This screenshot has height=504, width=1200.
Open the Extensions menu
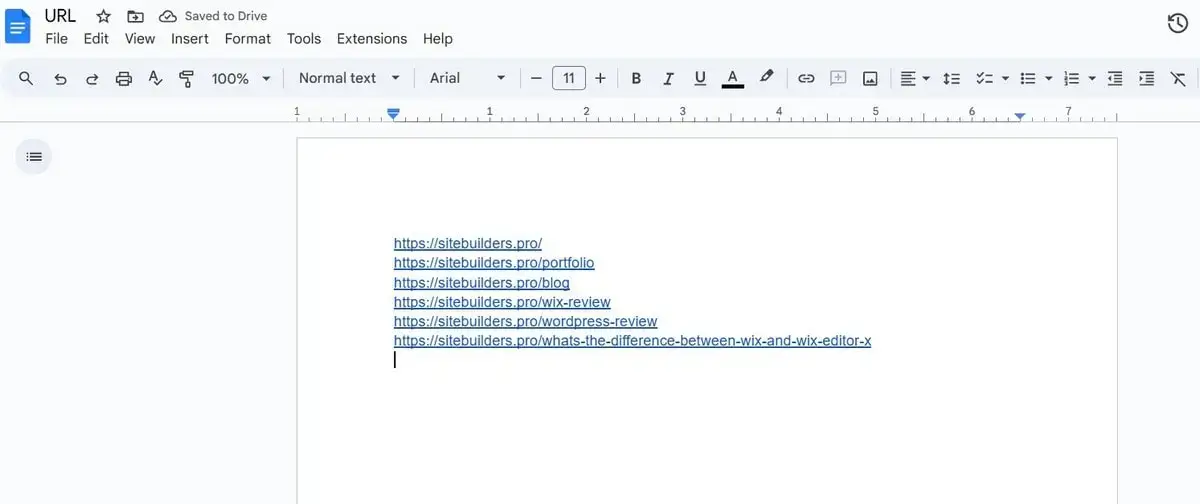[x=372, y=38]
